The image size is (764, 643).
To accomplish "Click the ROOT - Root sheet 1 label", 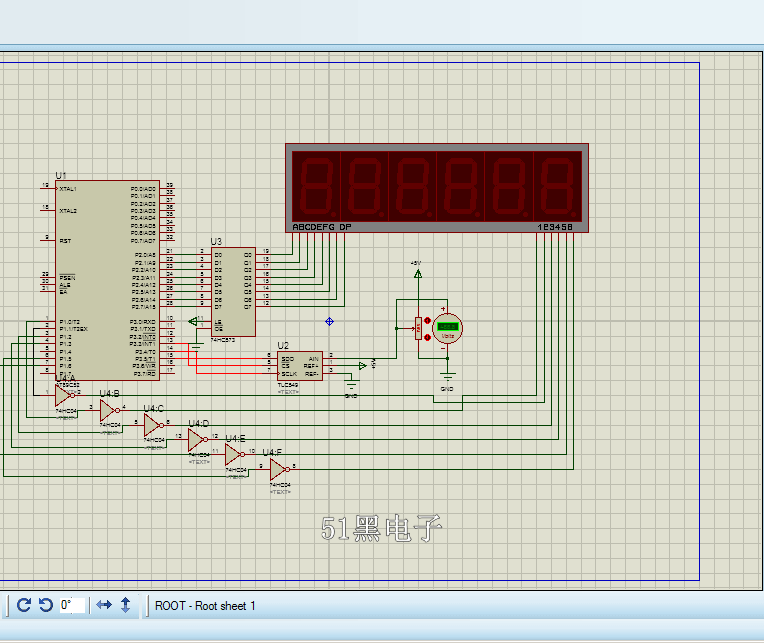I will click(x=205, y=606).
